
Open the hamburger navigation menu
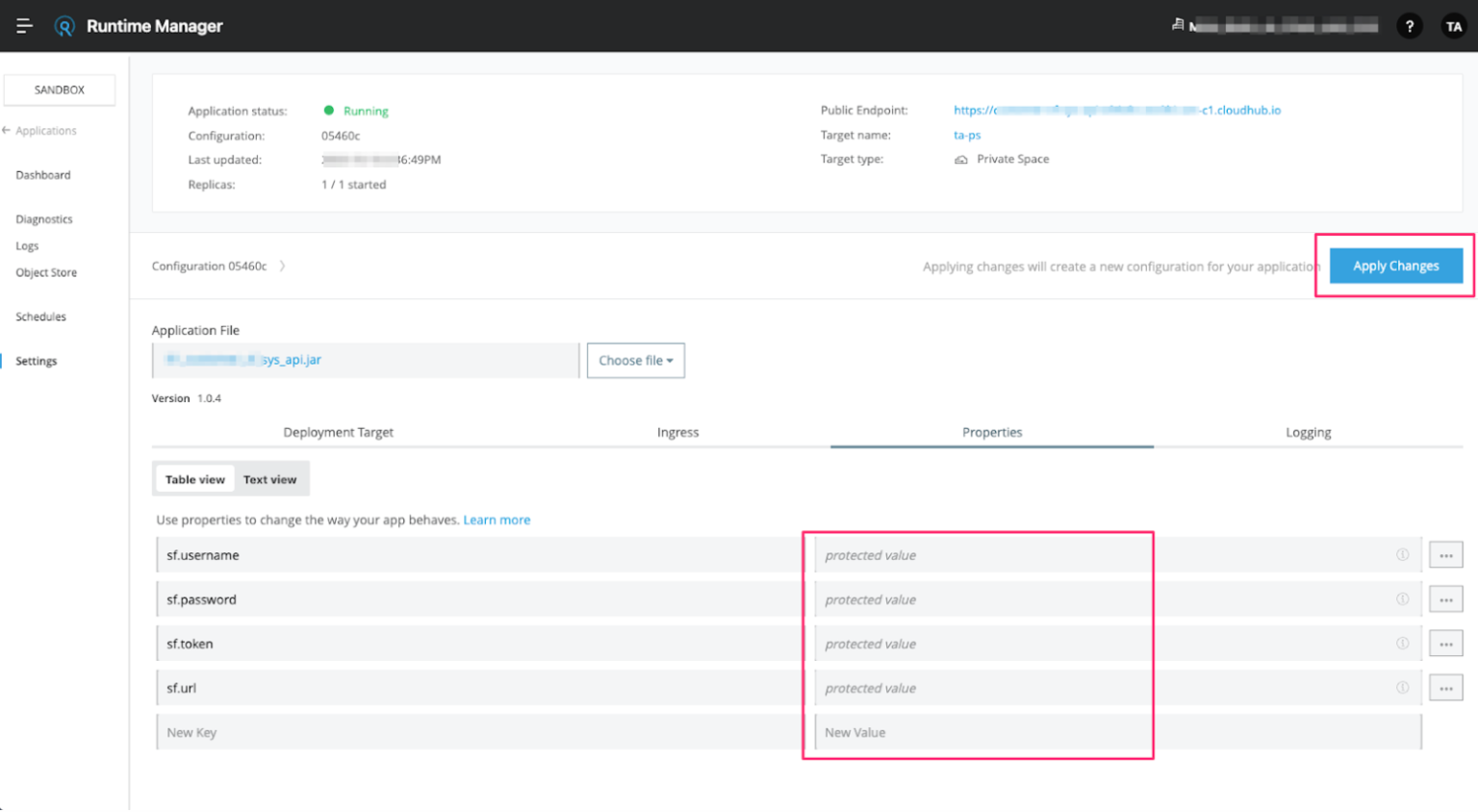[x=24, y=26]
